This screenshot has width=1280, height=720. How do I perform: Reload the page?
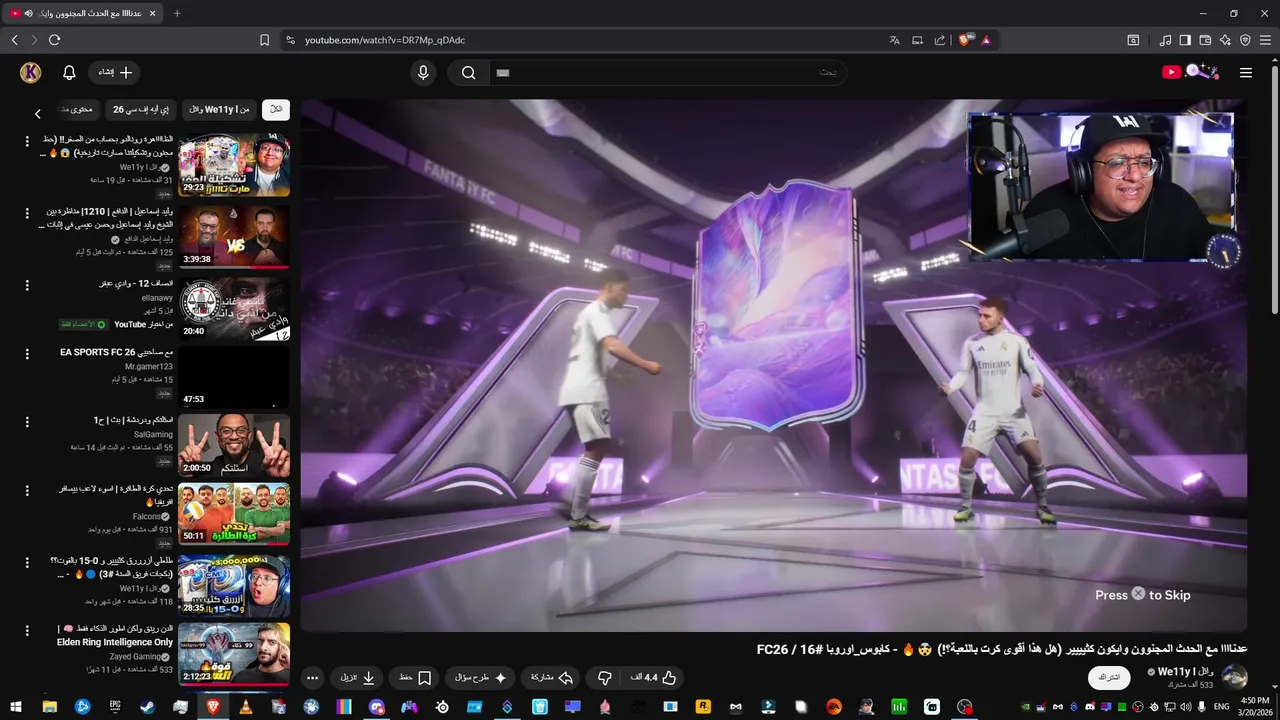point(54,40)
